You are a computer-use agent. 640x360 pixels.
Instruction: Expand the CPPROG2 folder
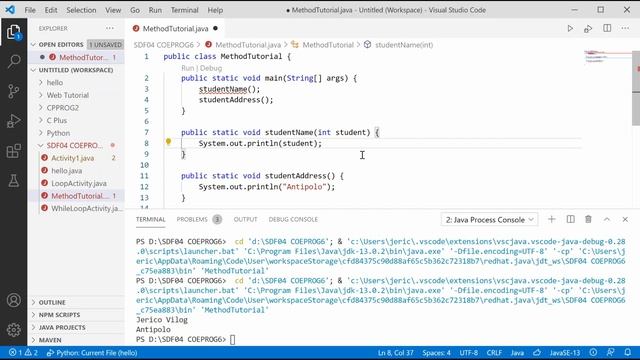(x=77, y=108)
